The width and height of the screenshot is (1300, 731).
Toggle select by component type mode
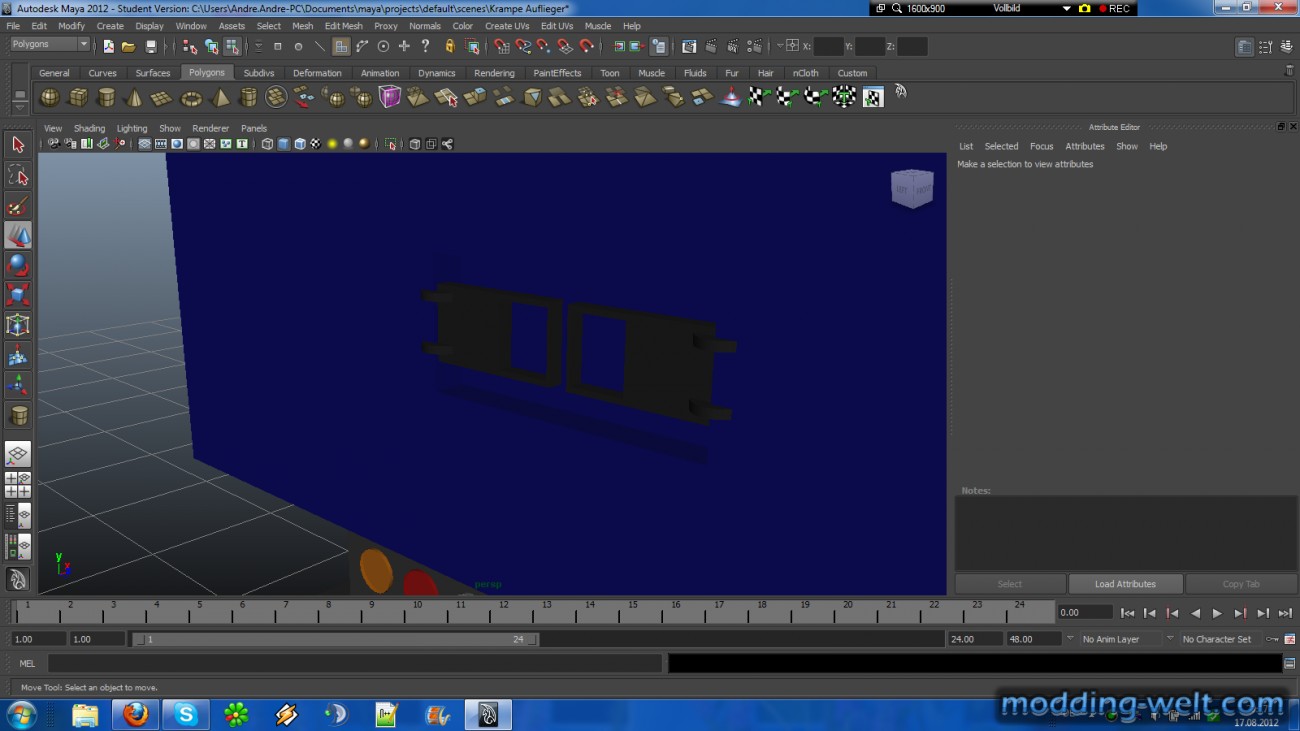pos(232,46)
